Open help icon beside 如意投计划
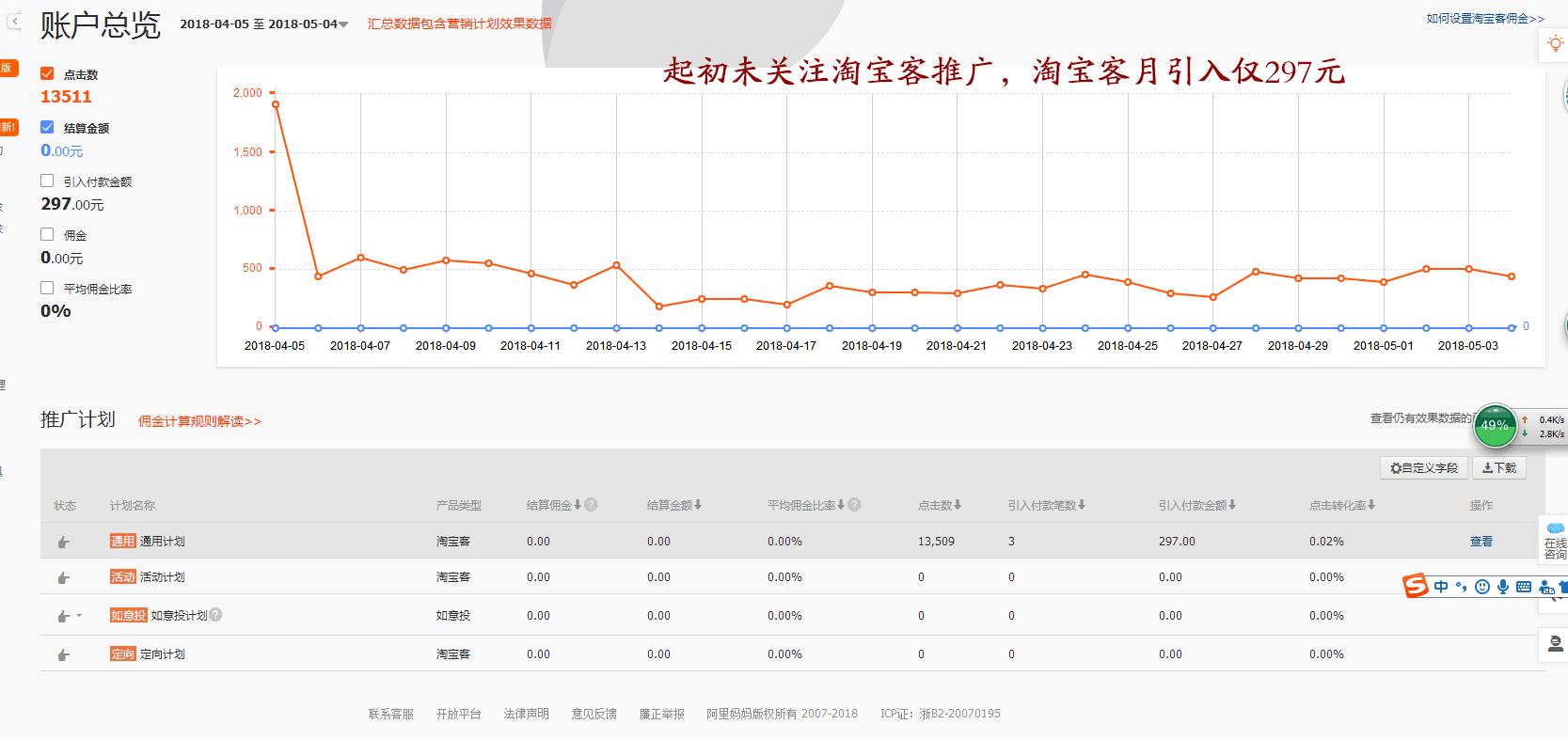The width and height of the screenshot is (1568, 740). pos(215,615)
